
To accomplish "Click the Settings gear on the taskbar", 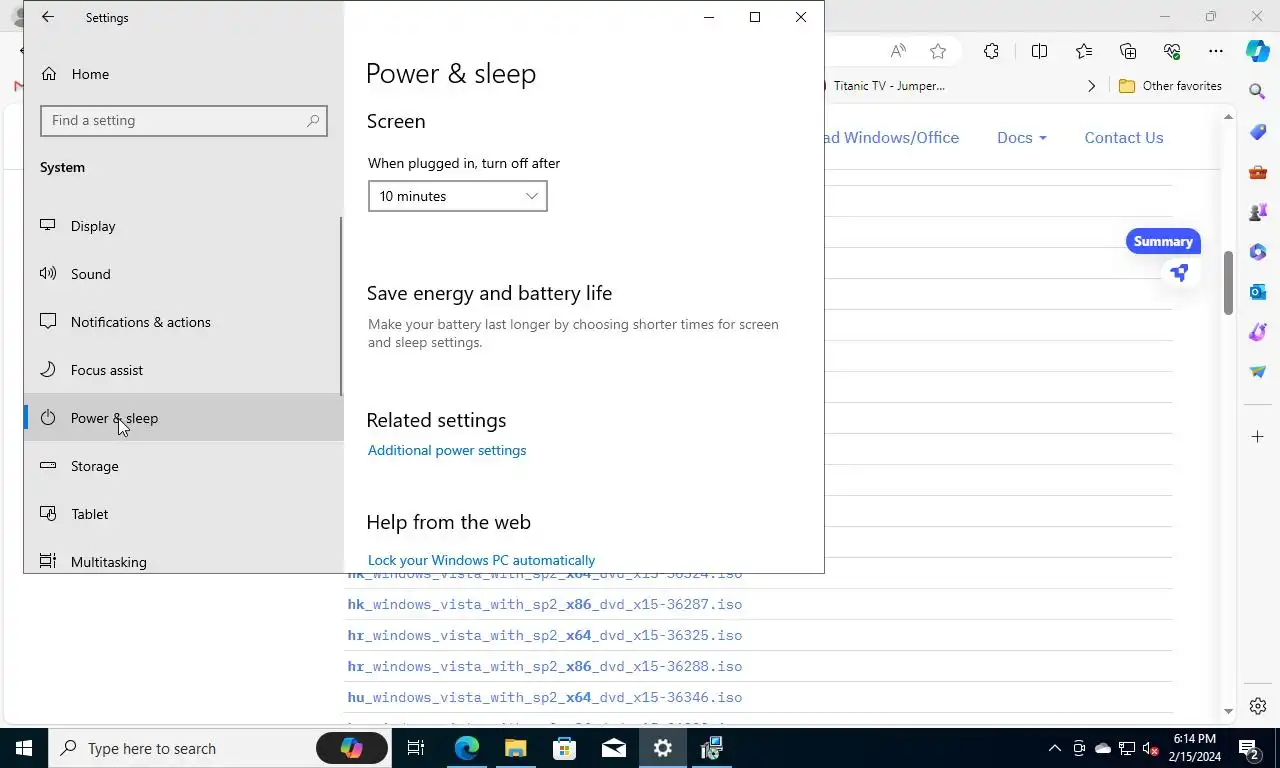I will pyautogui.click(x=663, y=748).
